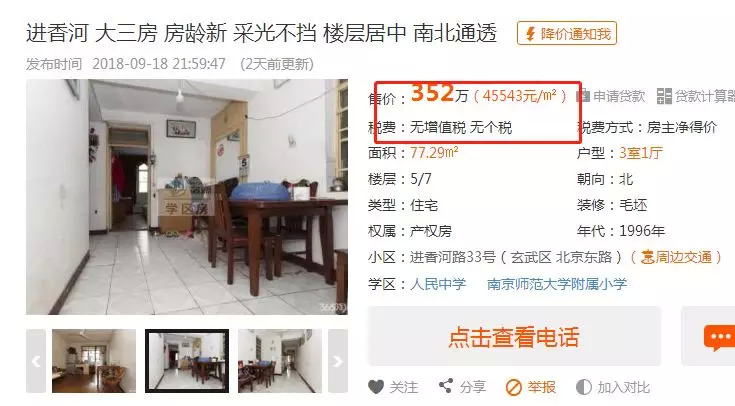
Task: Click the main property photo
Action: tap(187, 197)
